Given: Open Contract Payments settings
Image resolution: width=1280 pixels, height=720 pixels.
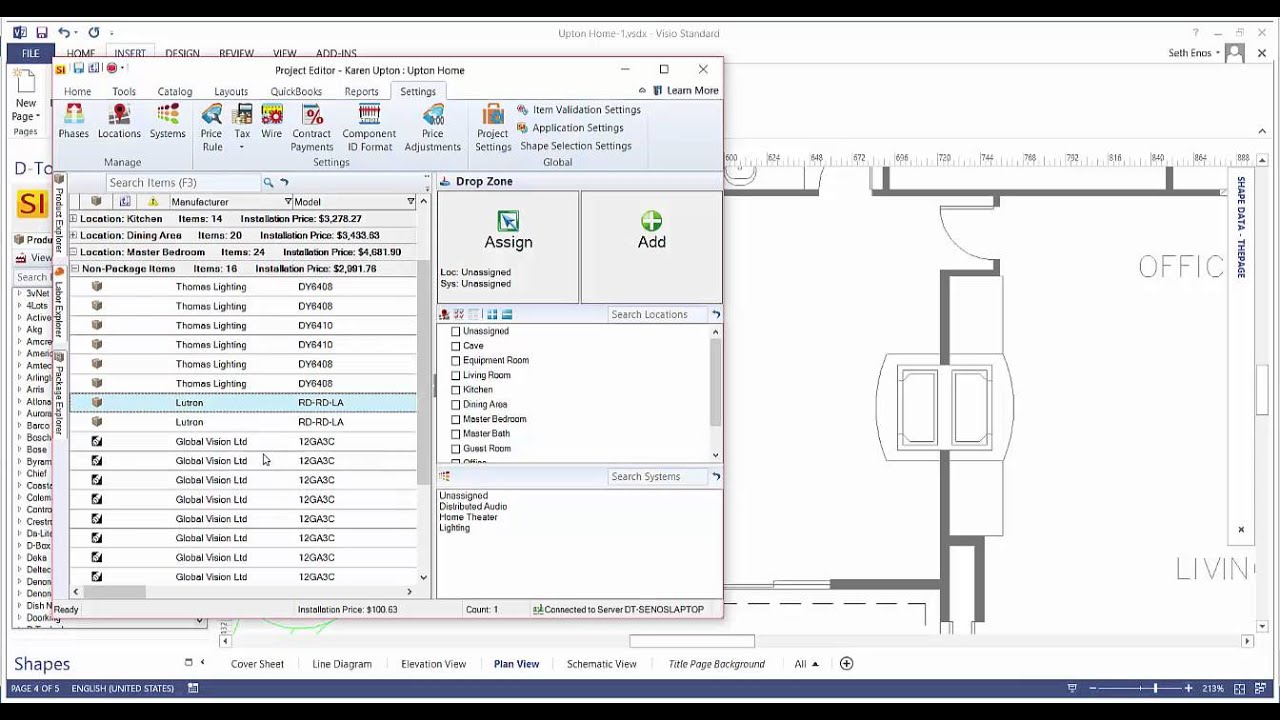Looking at the screenshot, I should [x=312, y=128].
